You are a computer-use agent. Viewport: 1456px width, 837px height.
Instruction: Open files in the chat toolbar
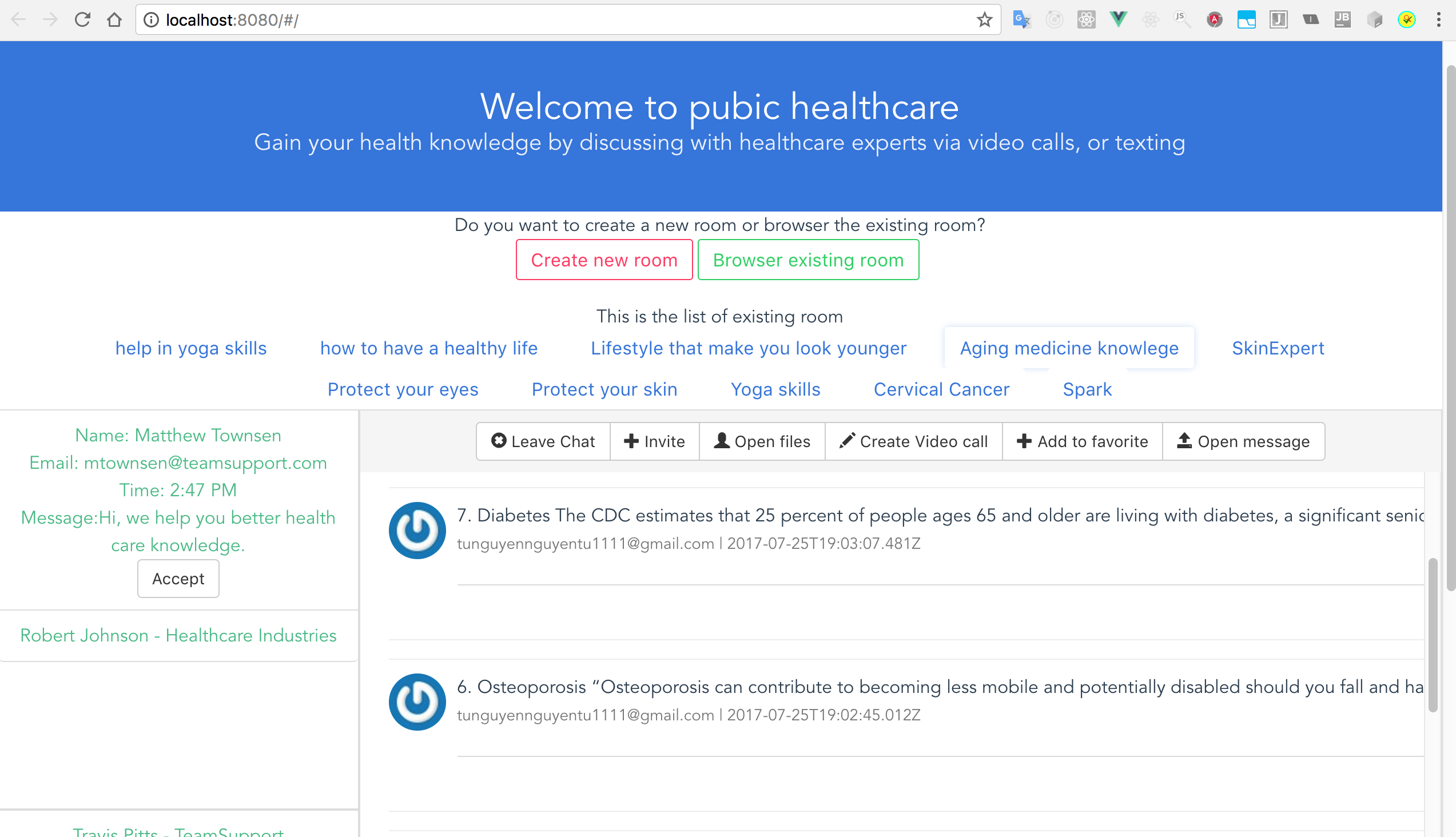coord(762,441)
